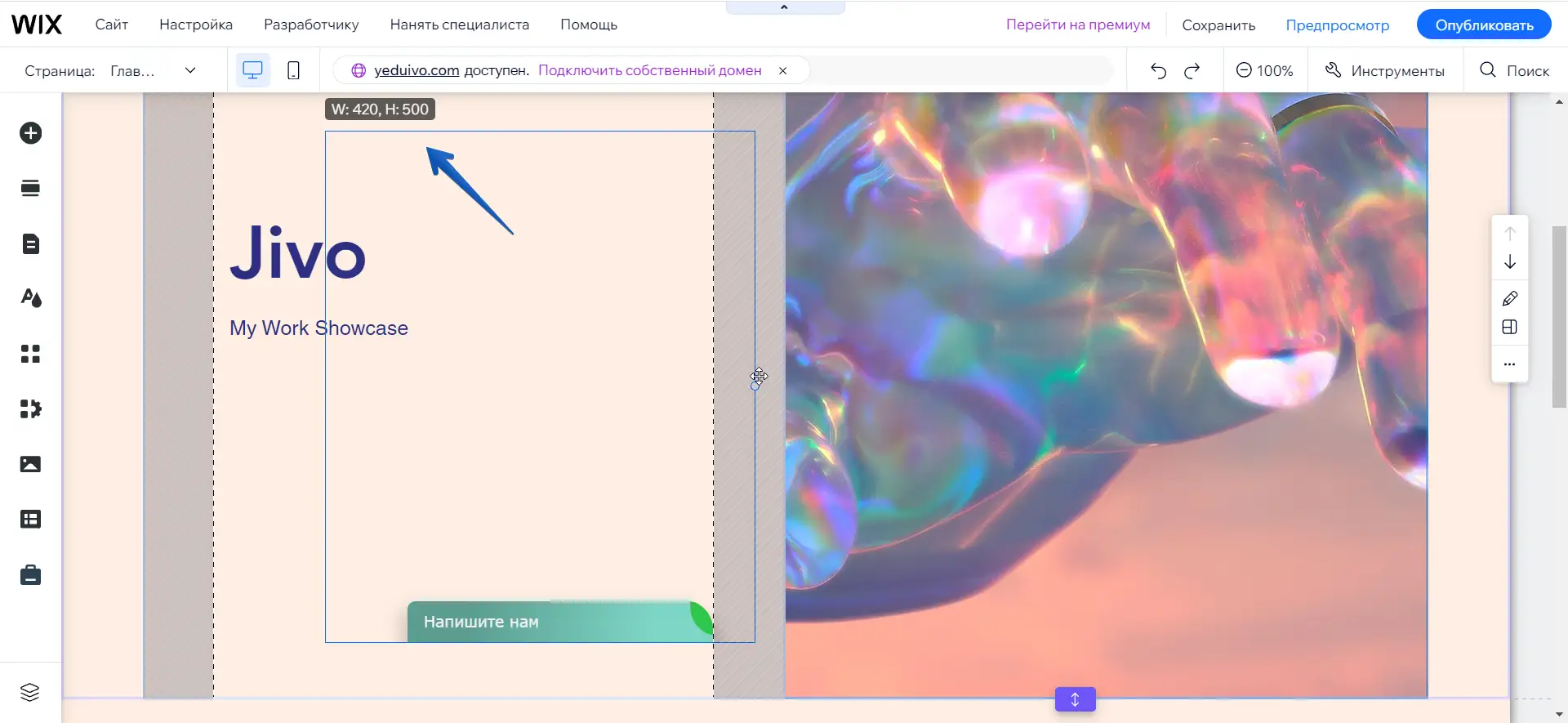Click Подключить собственный домен link

click(649, 70)
